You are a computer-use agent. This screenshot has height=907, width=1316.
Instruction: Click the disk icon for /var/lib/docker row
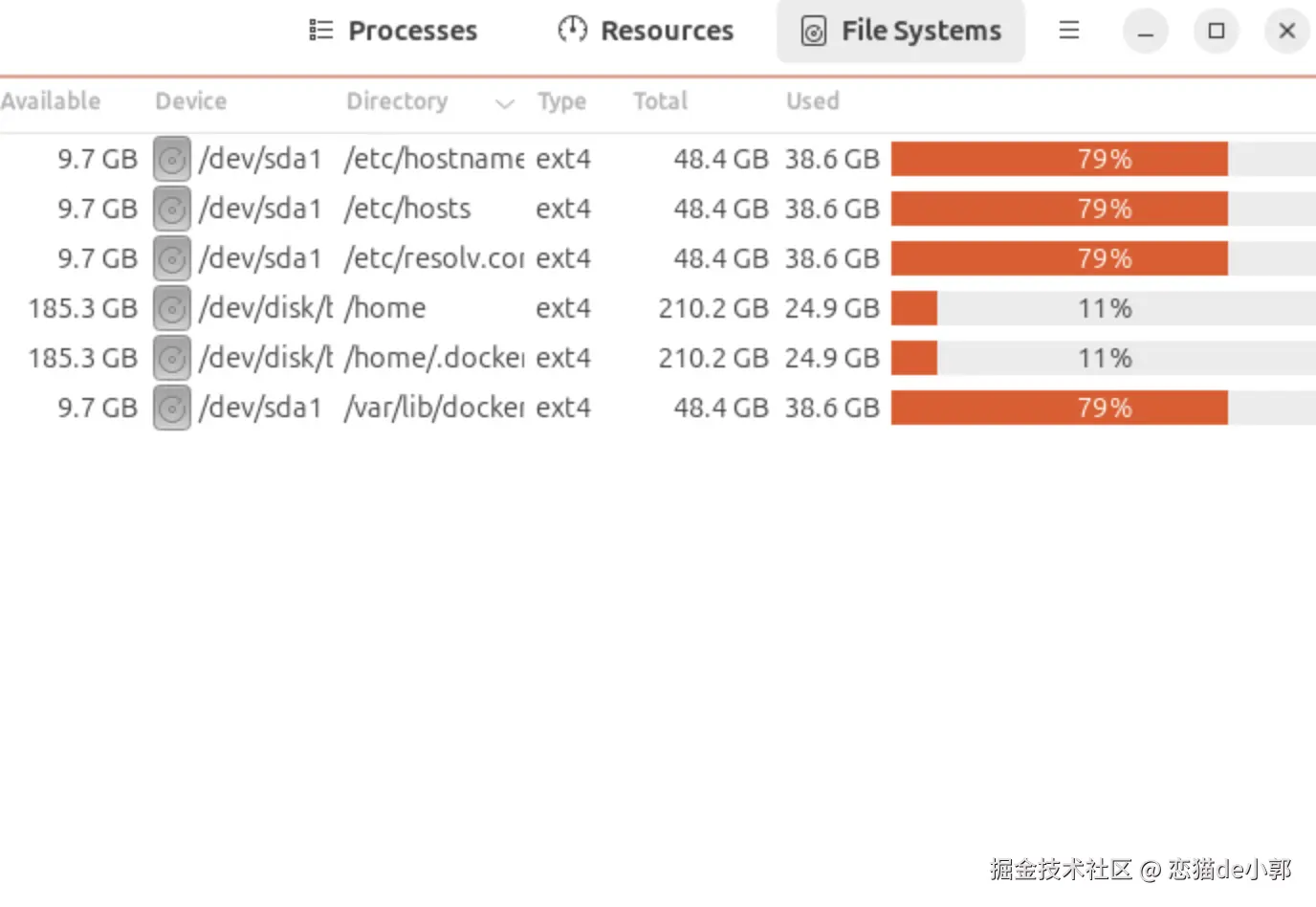172,408
